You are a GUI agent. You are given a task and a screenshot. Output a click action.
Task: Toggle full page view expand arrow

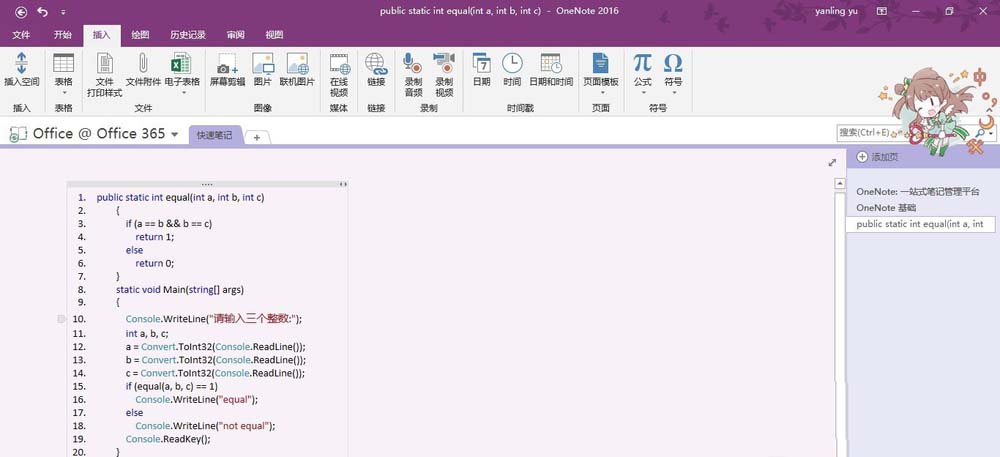tap(832, 162)
